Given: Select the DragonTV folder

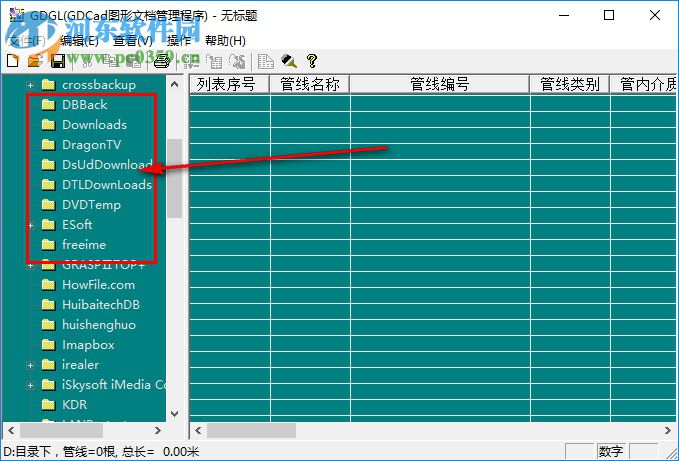Looking at the screenshot, I should 91,145.
